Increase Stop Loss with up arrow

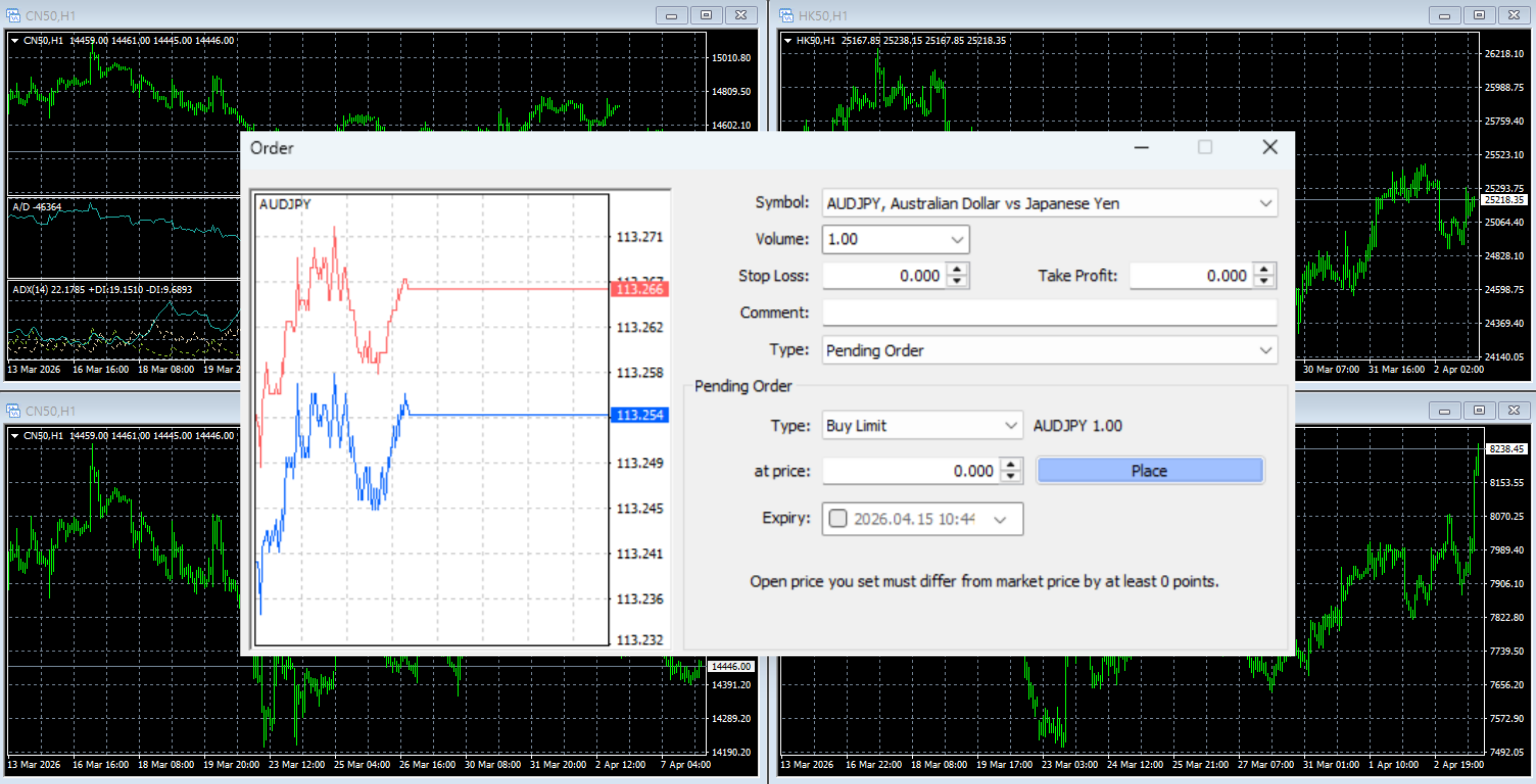click(x=958, y=269)
